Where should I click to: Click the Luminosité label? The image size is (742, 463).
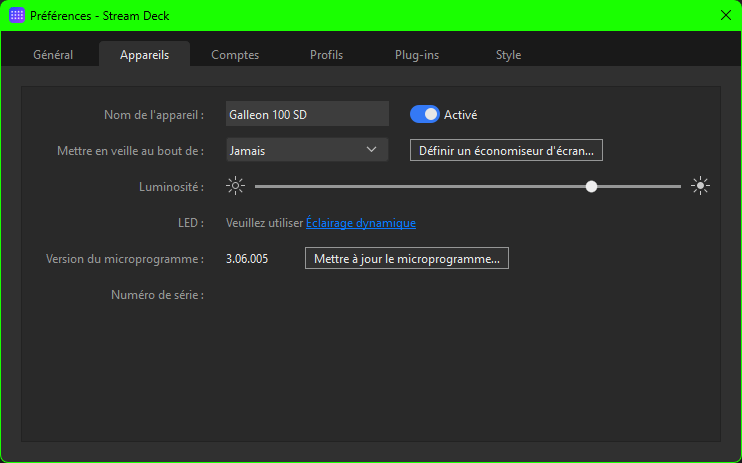(x=171, y=187)
